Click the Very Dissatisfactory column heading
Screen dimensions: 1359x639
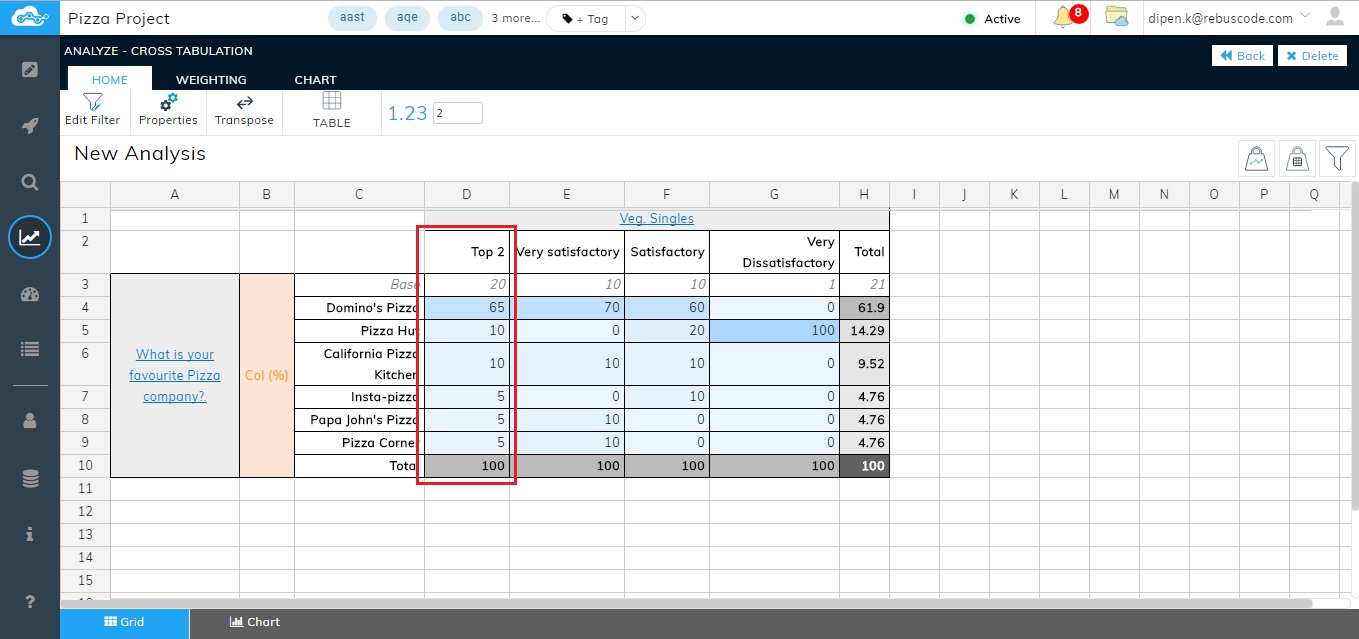774,252
